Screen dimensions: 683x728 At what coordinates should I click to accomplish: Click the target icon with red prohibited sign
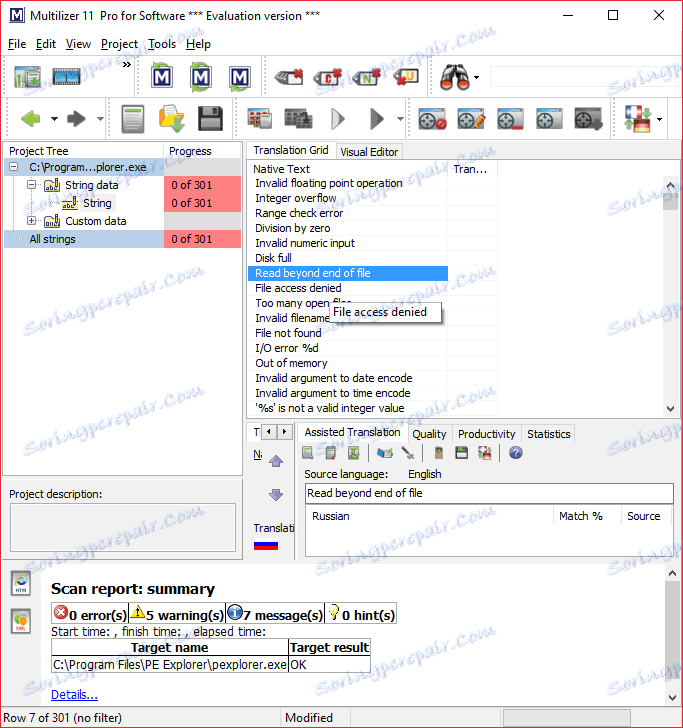click(432, 119)
